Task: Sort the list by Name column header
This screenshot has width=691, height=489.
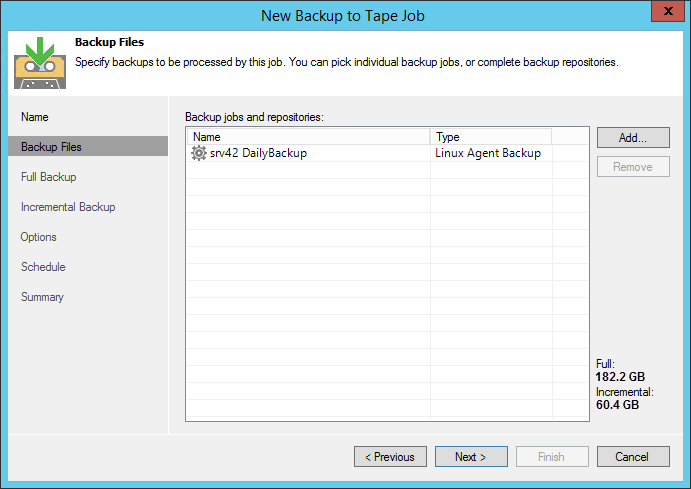Action: (x=308, y=137)
